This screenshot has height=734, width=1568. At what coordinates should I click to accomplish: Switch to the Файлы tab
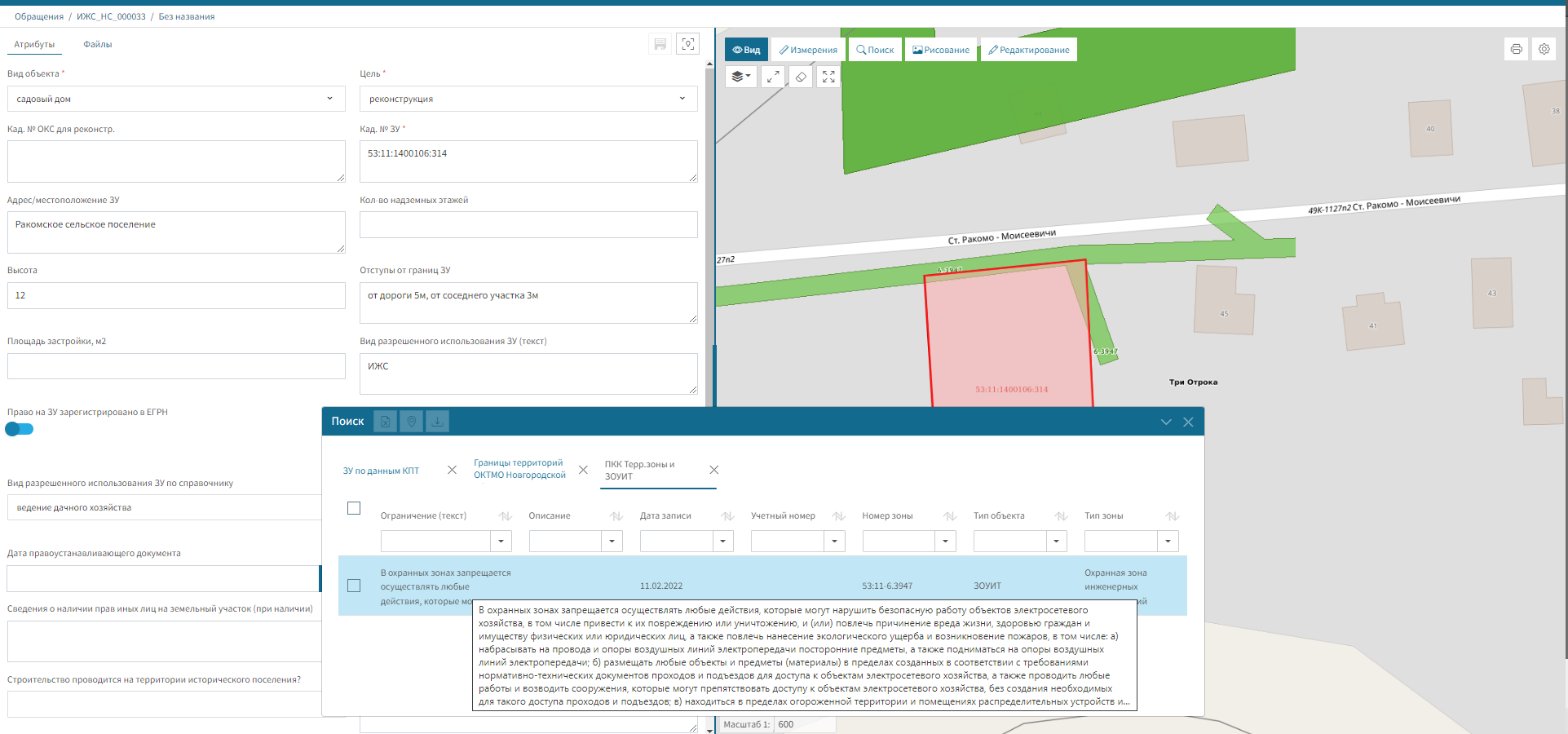coord(98,45)
